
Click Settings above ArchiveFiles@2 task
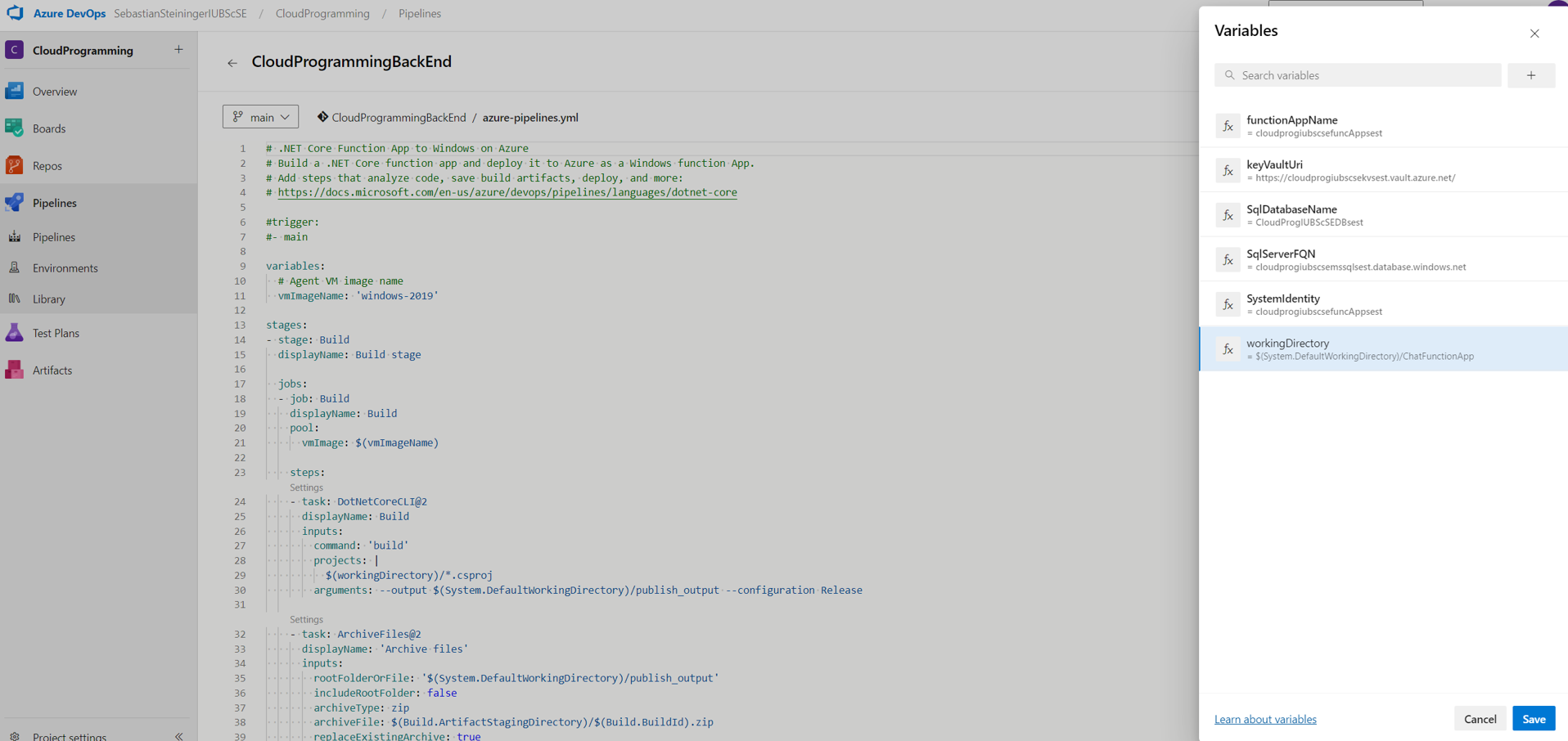click(x=306, y=620)
